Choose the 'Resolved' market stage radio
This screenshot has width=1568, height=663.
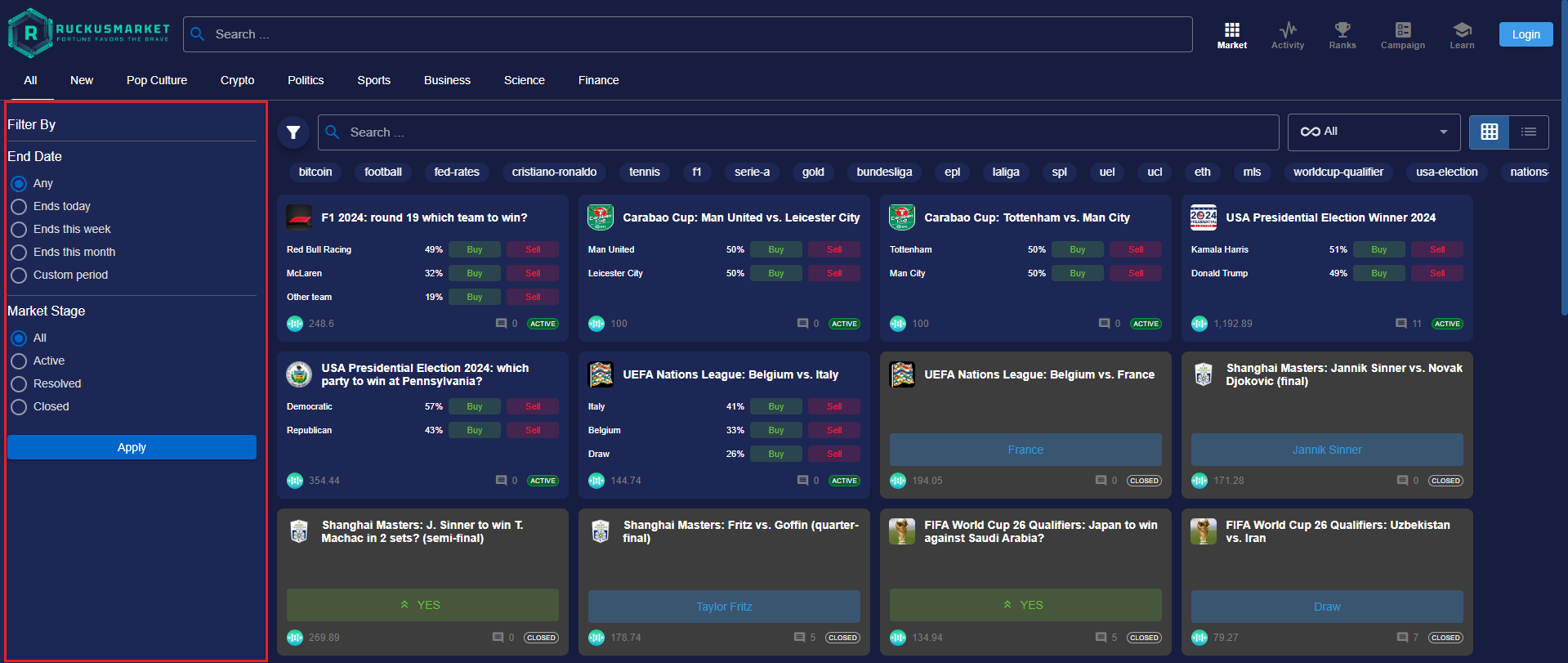point(19,384)
